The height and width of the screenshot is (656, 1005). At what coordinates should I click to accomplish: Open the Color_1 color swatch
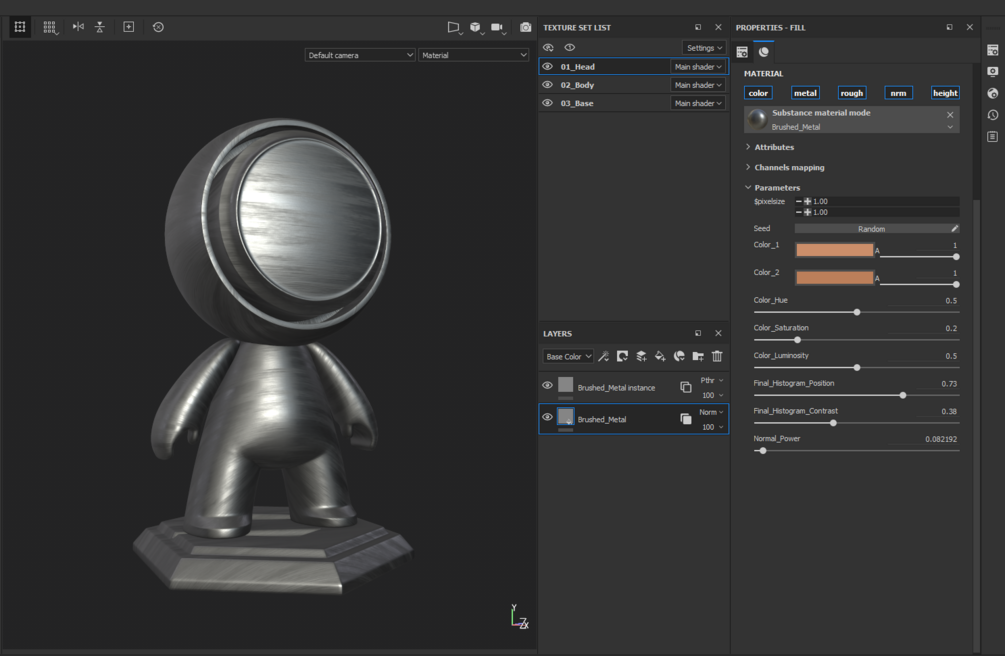pyautogui.click(x=835, y=250)
